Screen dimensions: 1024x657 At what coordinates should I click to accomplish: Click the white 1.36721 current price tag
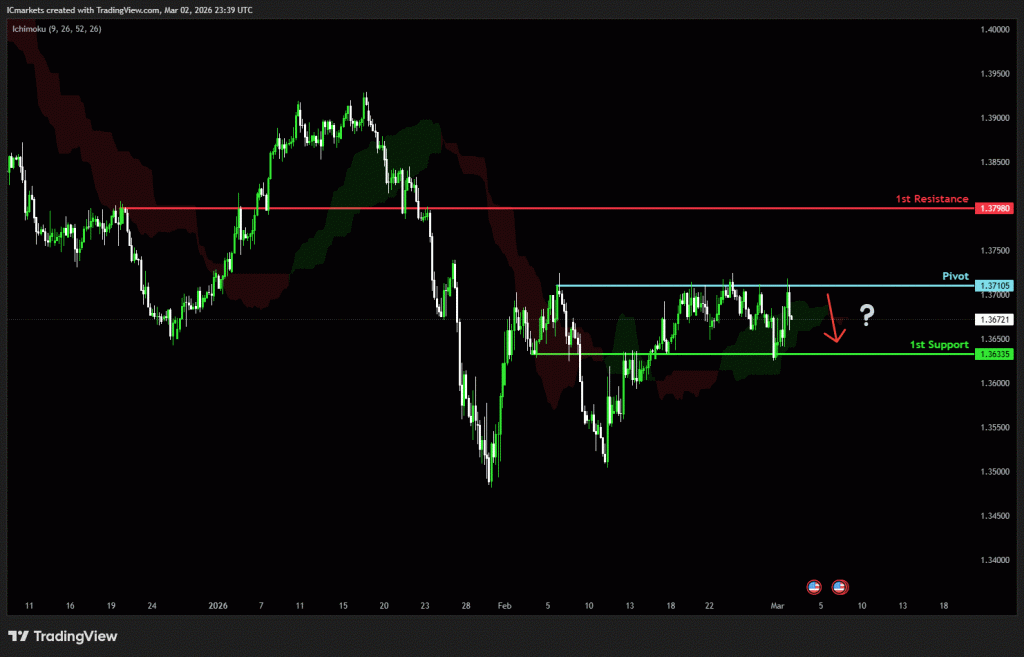pyautogui.click(x=996, y=319)
